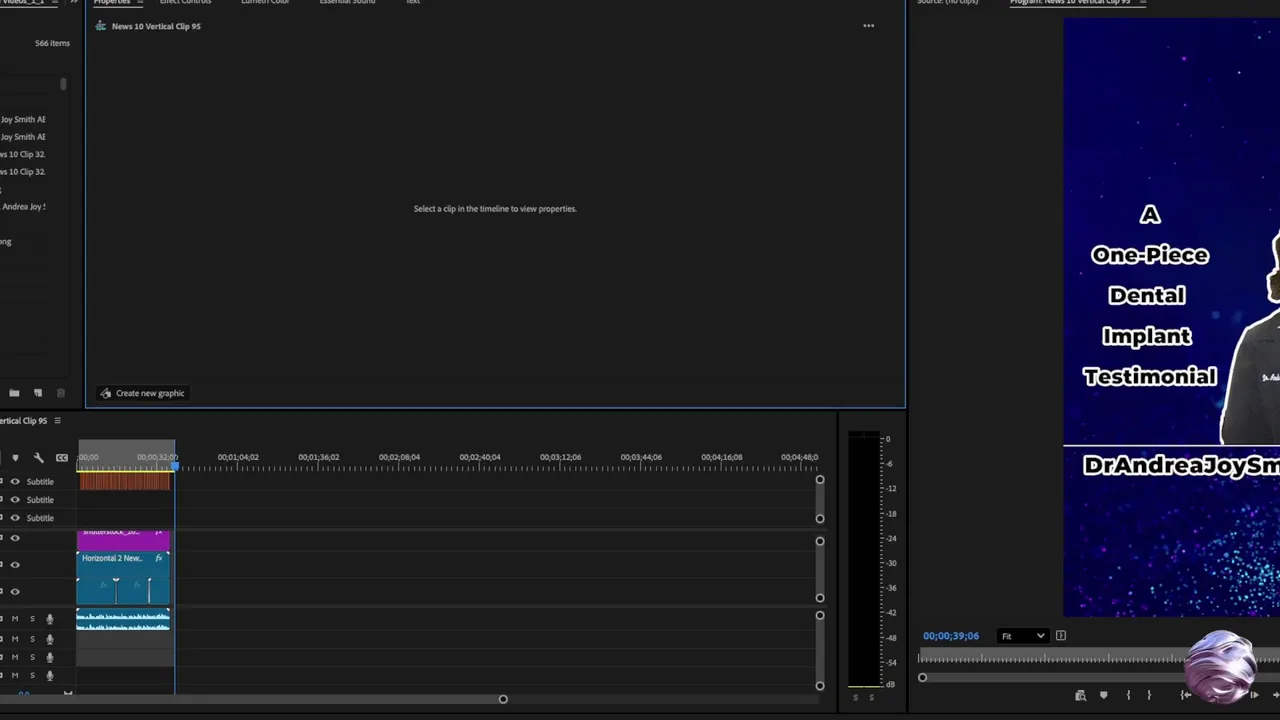Click the Create new graphic button

tap(142, 393)
